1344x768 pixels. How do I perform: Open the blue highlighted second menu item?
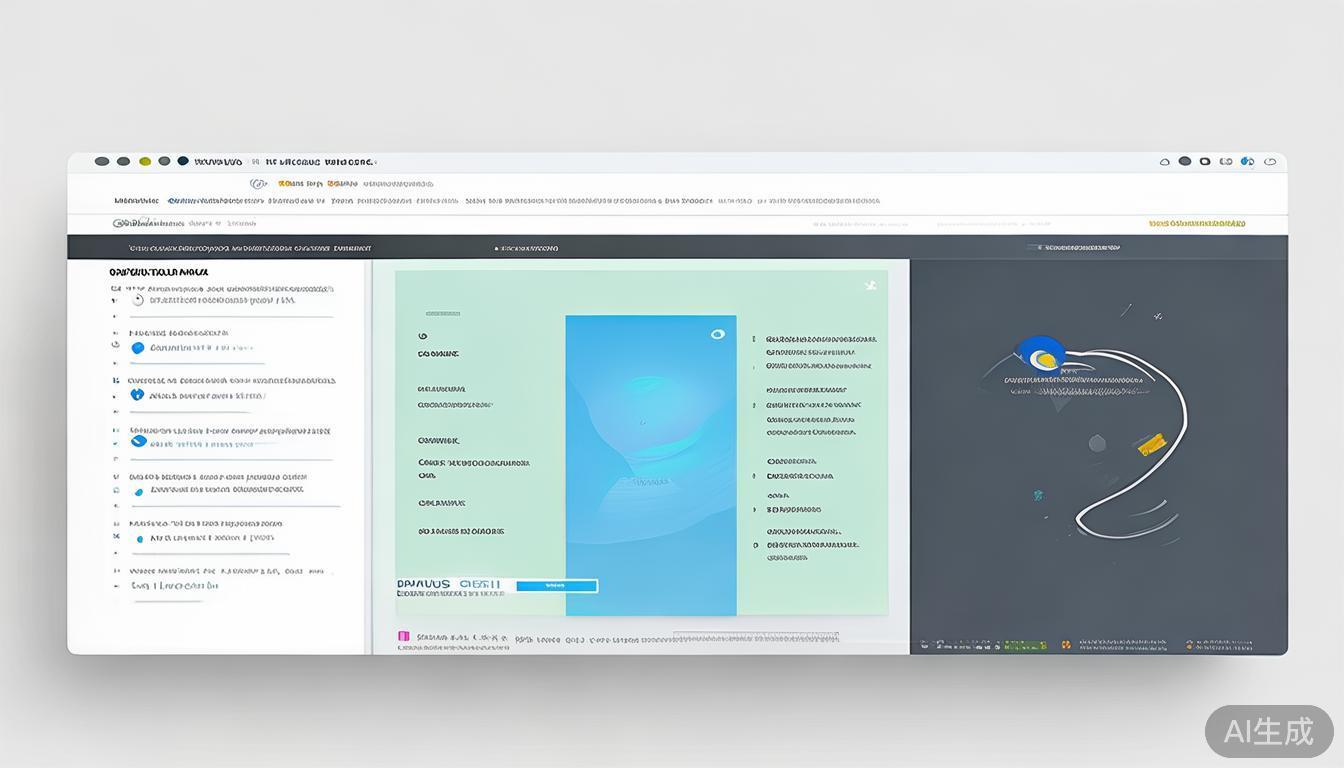[215, 201]
